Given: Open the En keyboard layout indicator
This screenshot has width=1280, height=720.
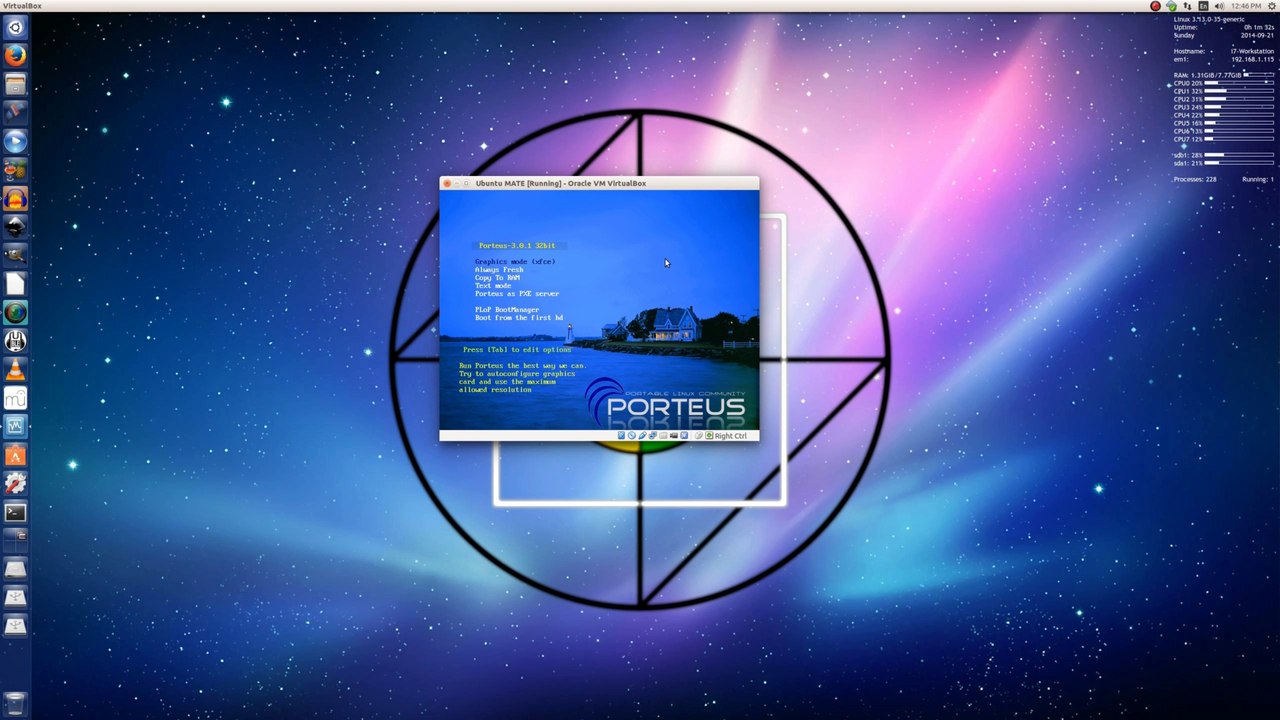Looking at the screenshot, I should pyautogui.click(x=1203, y=6).
